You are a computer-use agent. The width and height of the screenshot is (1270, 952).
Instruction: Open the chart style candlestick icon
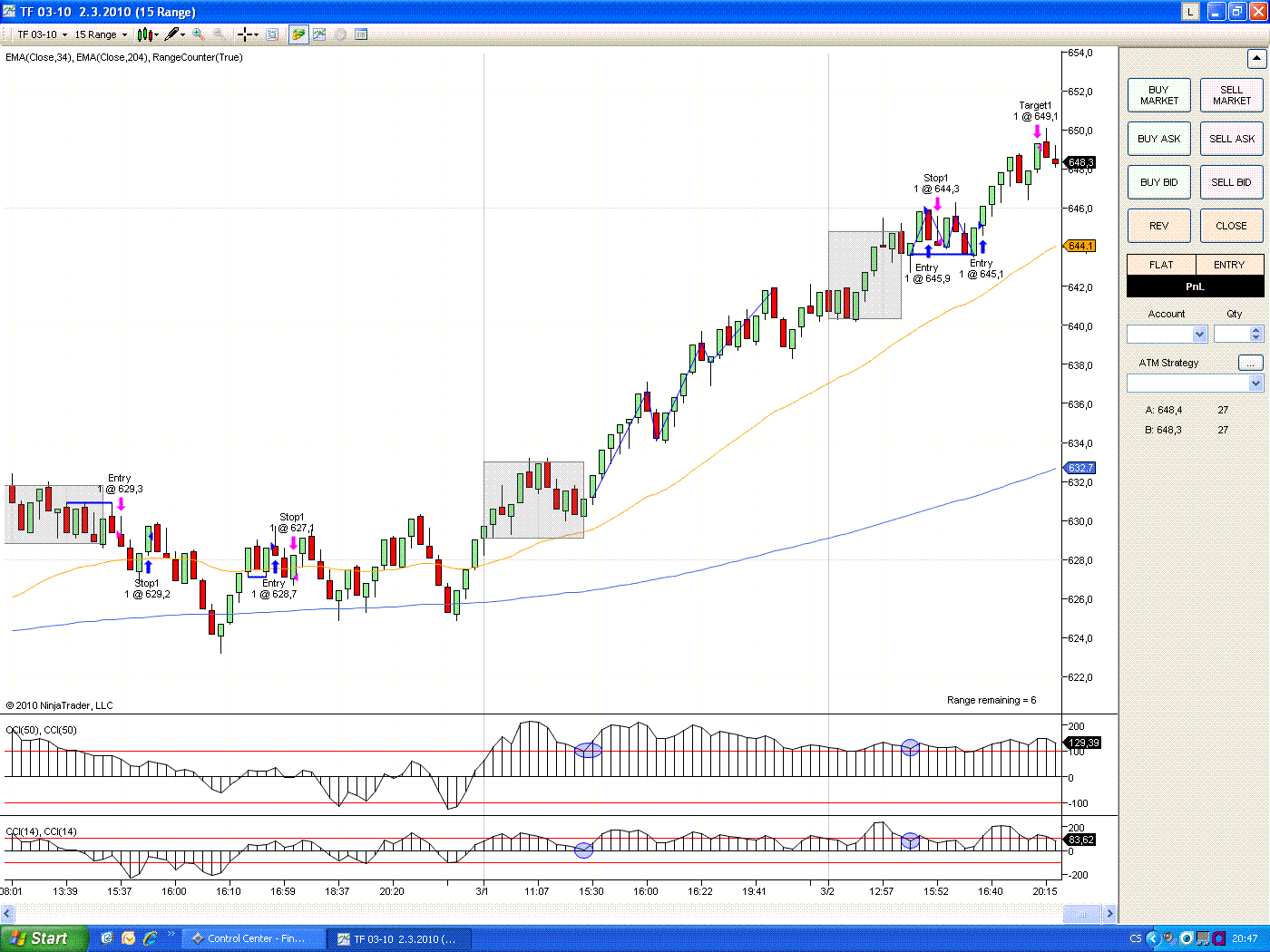click(x=144, y=34)
